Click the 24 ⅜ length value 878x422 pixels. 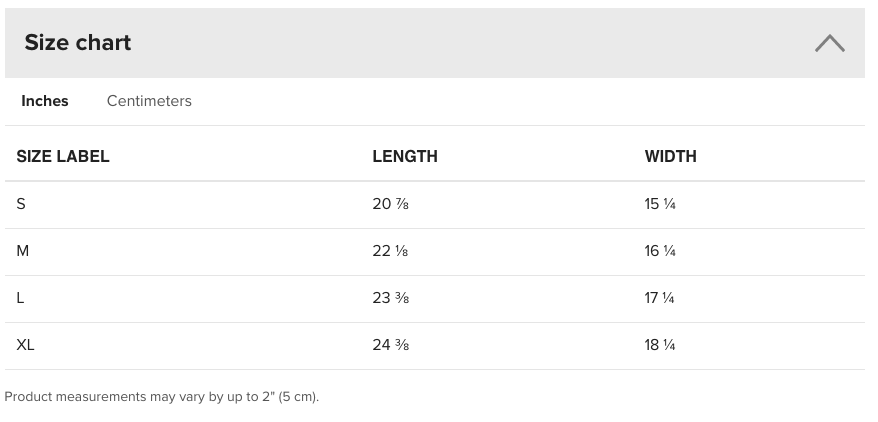(390, 345)
